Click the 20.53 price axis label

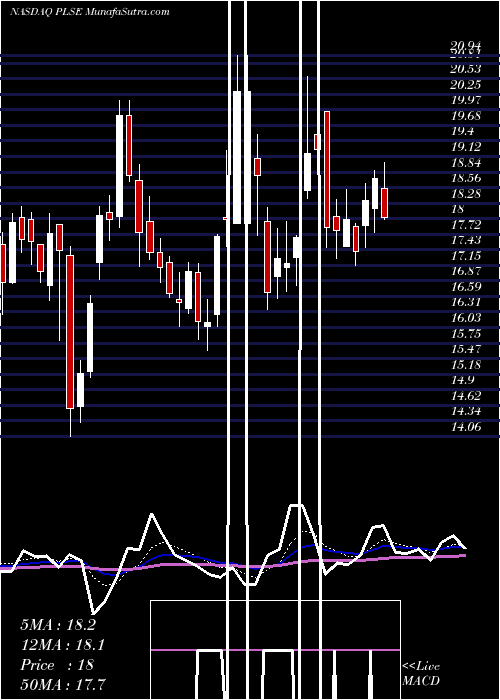point(466,69)
